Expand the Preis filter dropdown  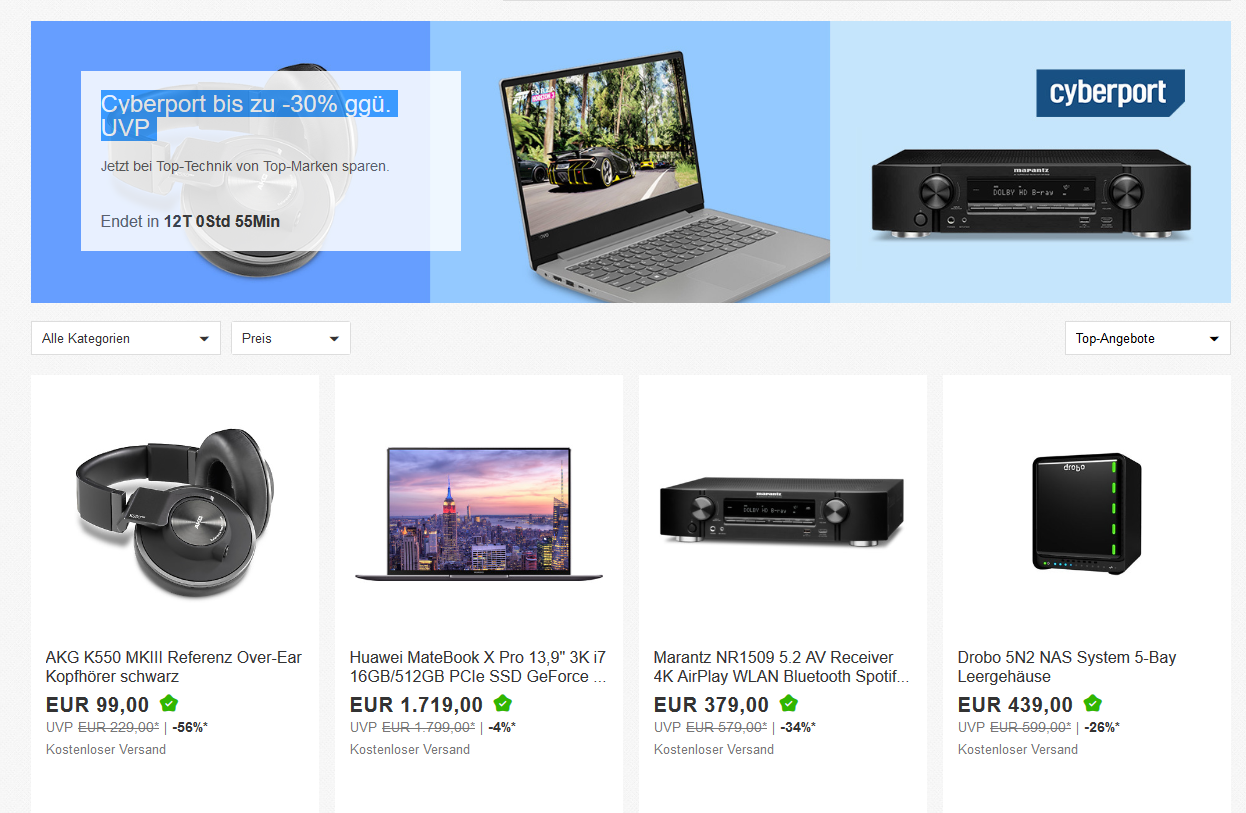click(x=291, y=338)
